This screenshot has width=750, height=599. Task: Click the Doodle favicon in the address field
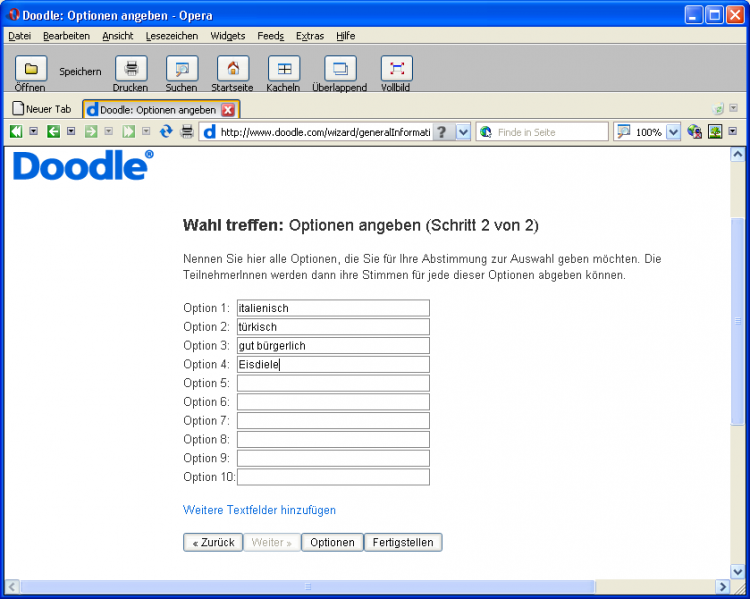[x=210, y=132]
